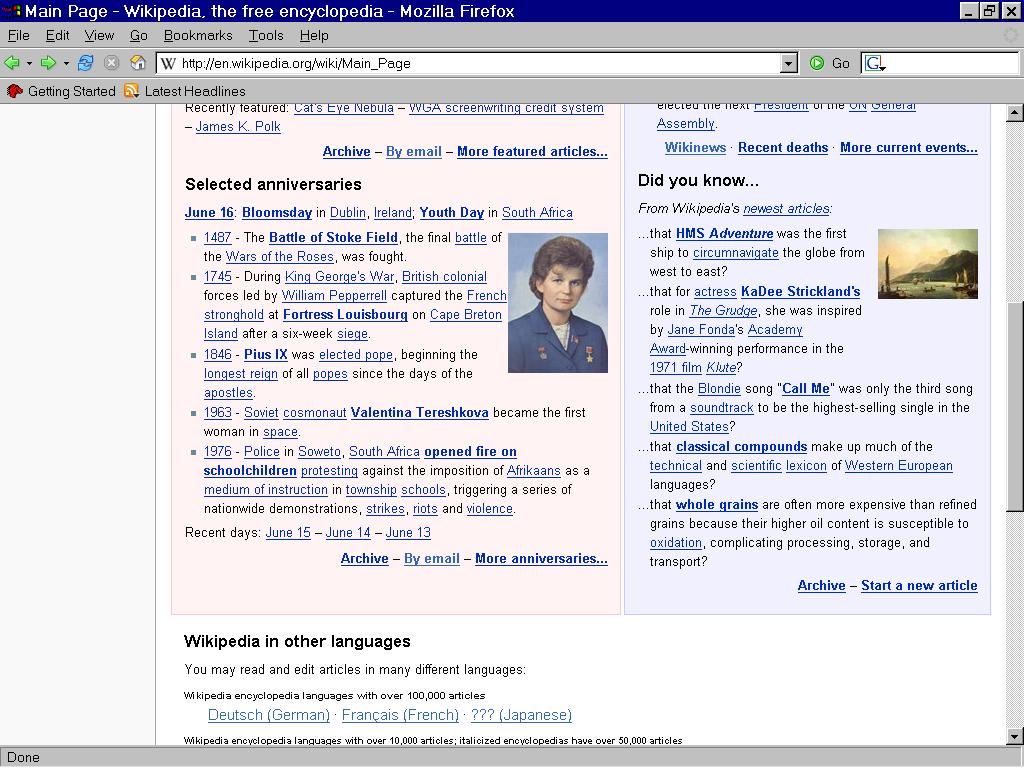Open the Help menu
This screenshot has width=1024, height=768.
pos(314,35)
